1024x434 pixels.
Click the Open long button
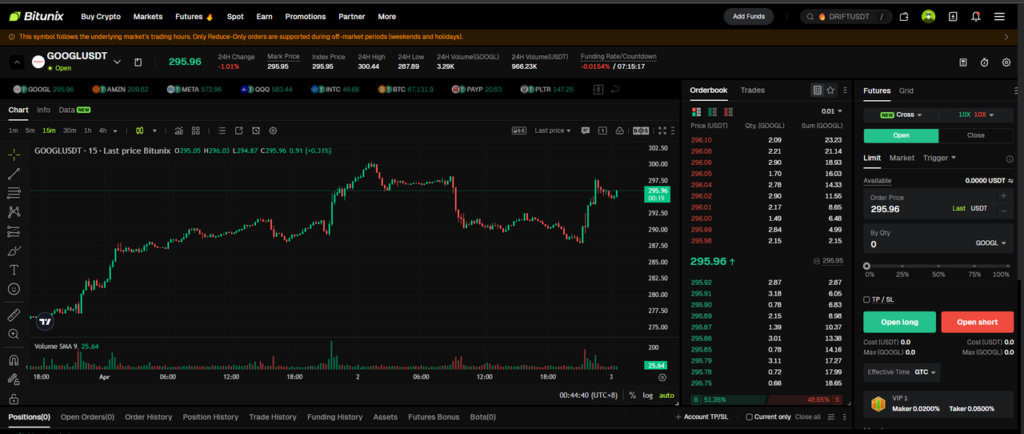[x=899, y=322]
